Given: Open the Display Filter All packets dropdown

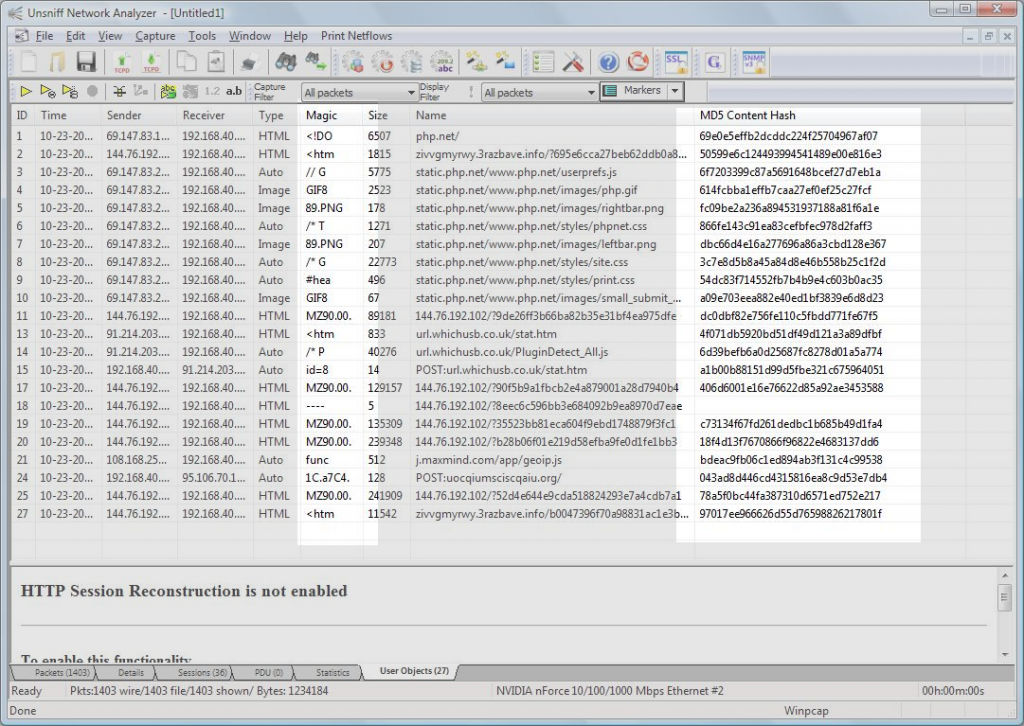Looking at the screenshot, I should 539,92.
